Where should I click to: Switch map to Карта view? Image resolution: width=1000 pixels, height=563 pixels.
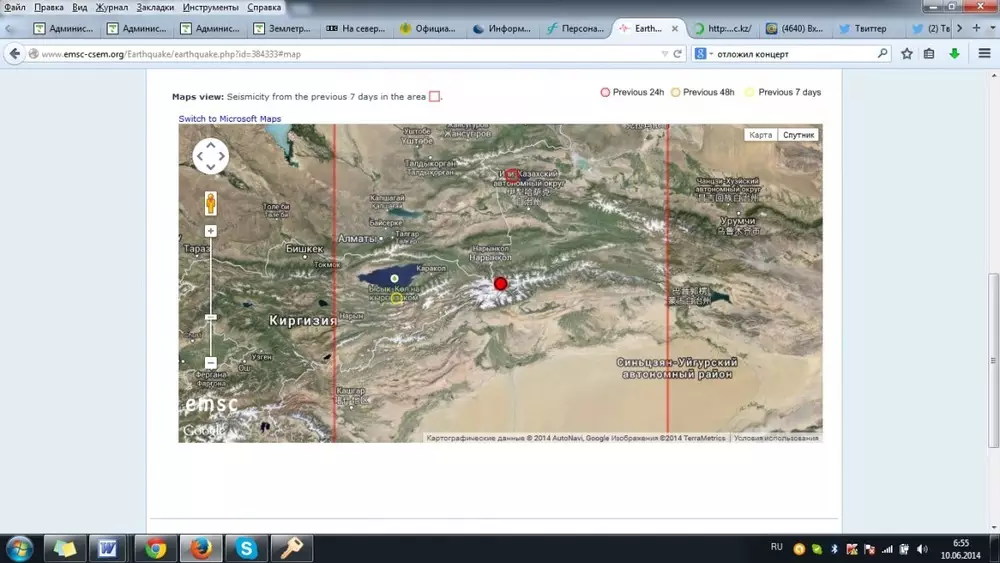pos(761,135)
